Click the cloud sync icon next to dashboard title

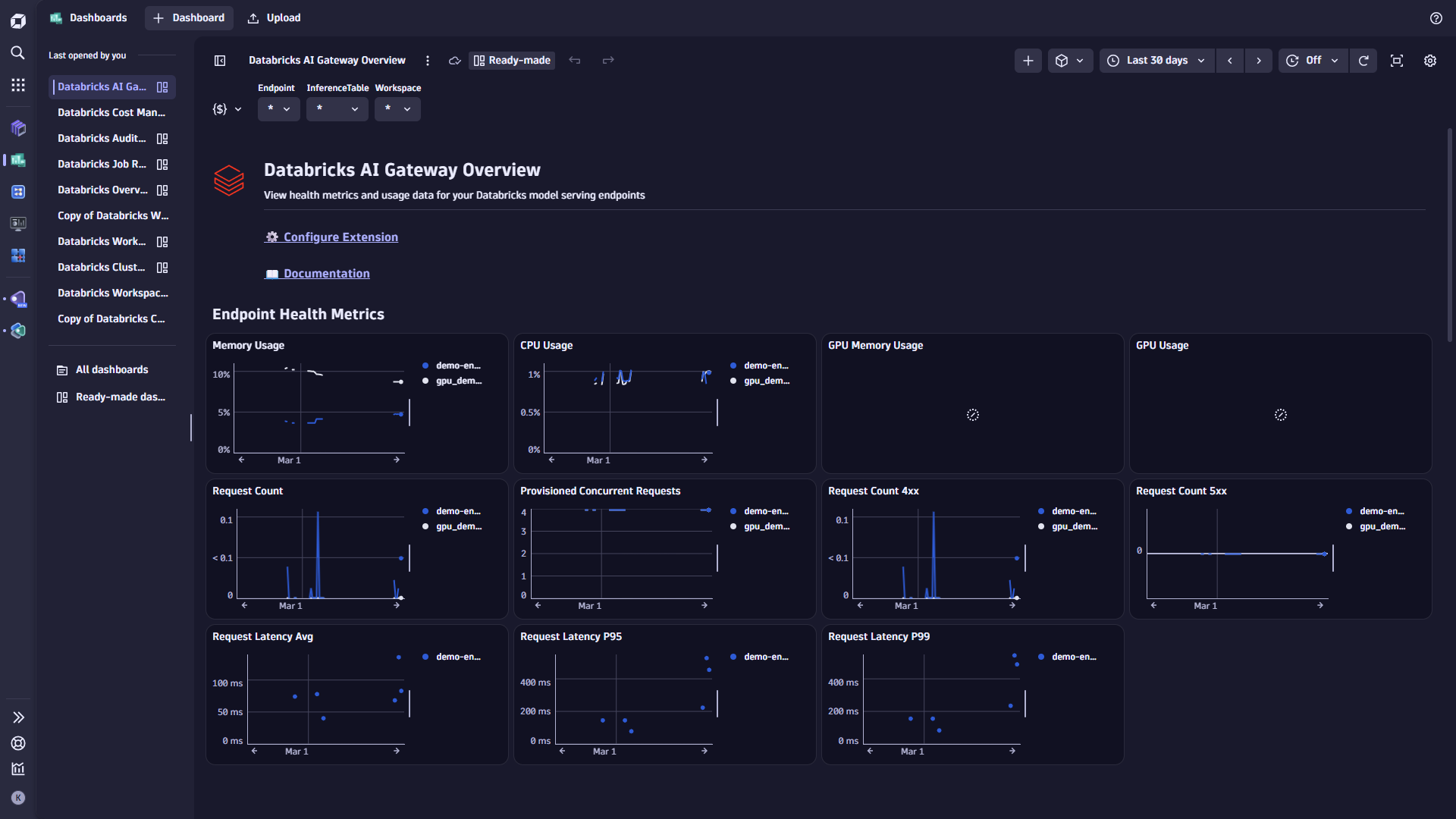pyautogui.click(x=454, y=61)
